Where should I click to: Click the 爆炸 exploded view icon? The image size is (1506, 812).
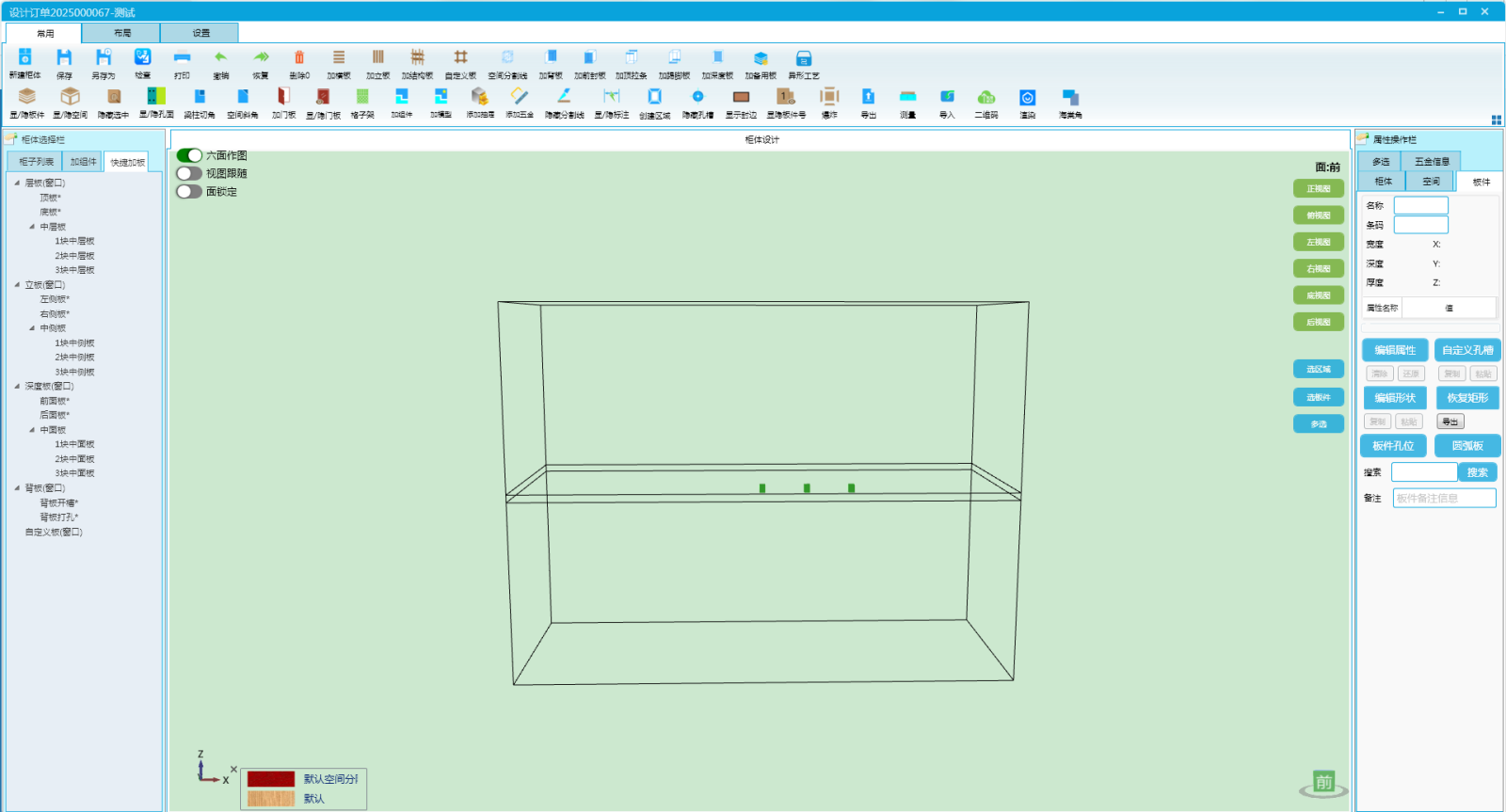click(x=829, y=97)
